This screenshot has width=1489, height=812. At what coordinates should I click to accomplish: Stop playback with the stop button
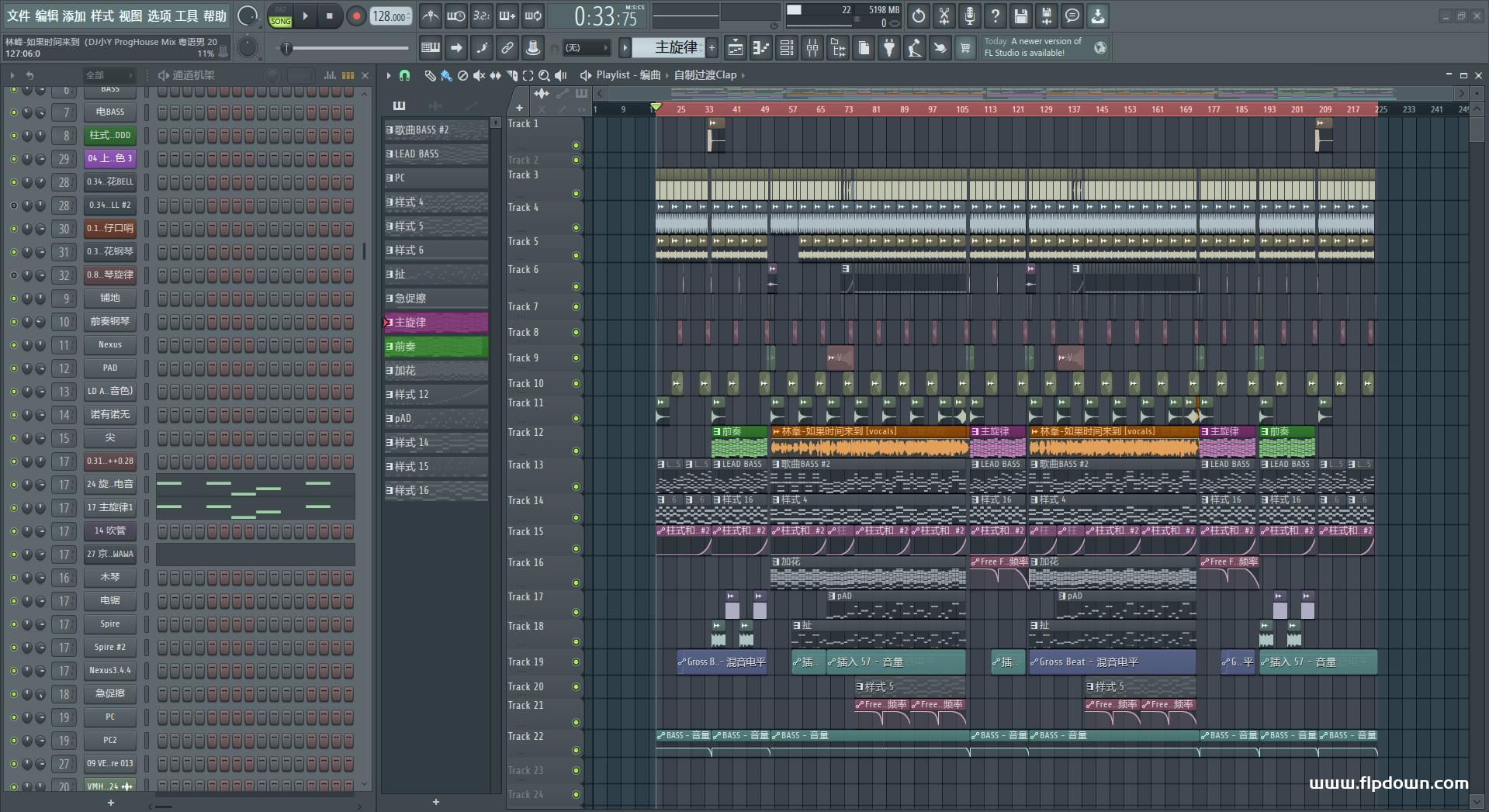(x=330, y=16)
